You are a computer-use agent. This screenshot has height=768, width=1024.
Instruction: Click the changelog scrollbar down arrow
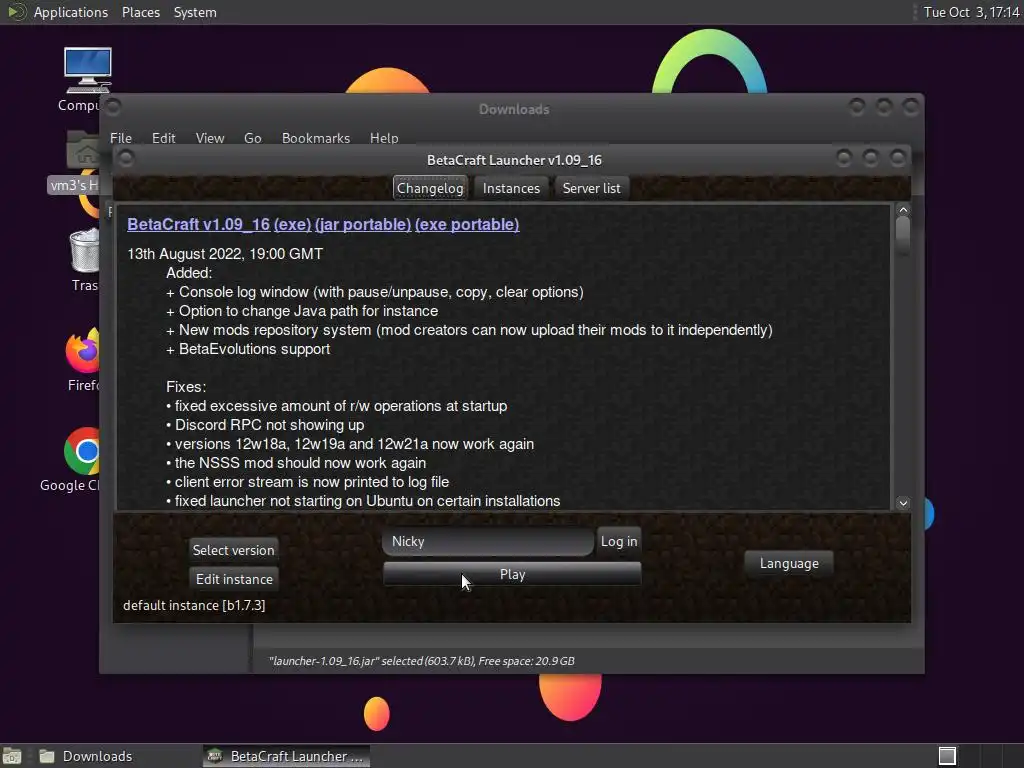[x=903, y=503]
